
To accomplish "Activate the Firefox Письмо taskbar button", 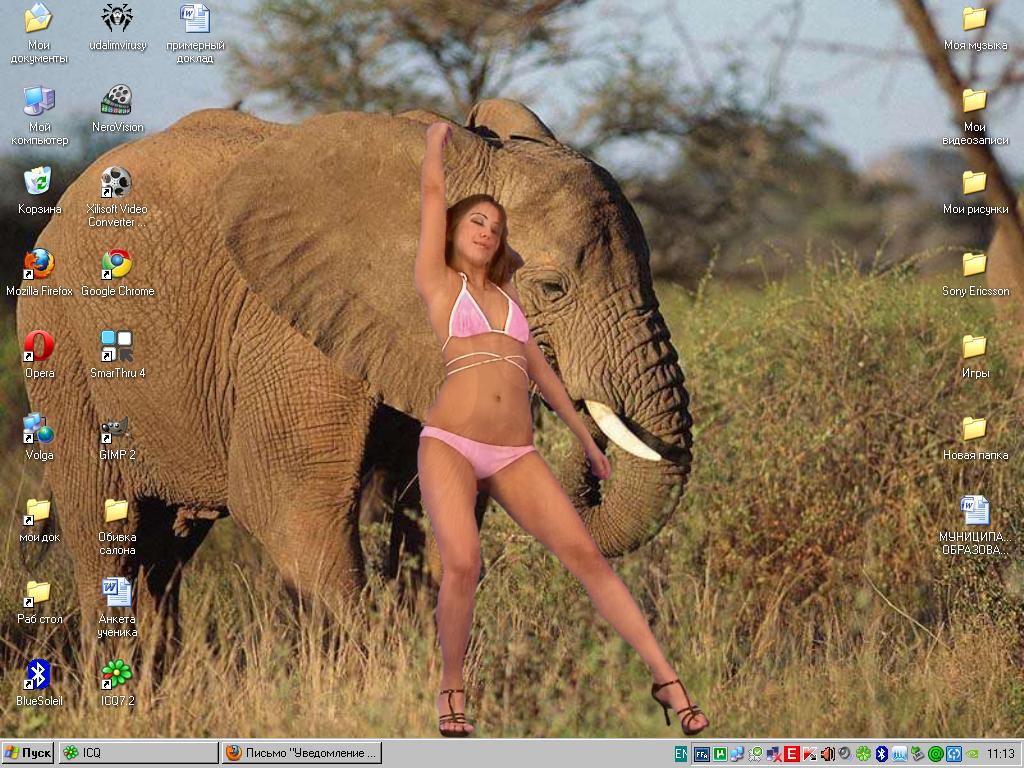I will pos(302,753).
